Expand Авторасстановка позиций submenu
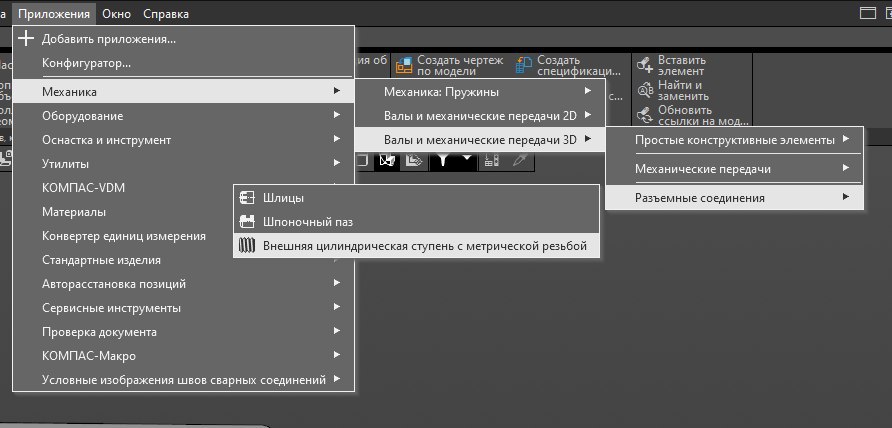This screenshot has width=892, height=428. click(x=183, y=283)
